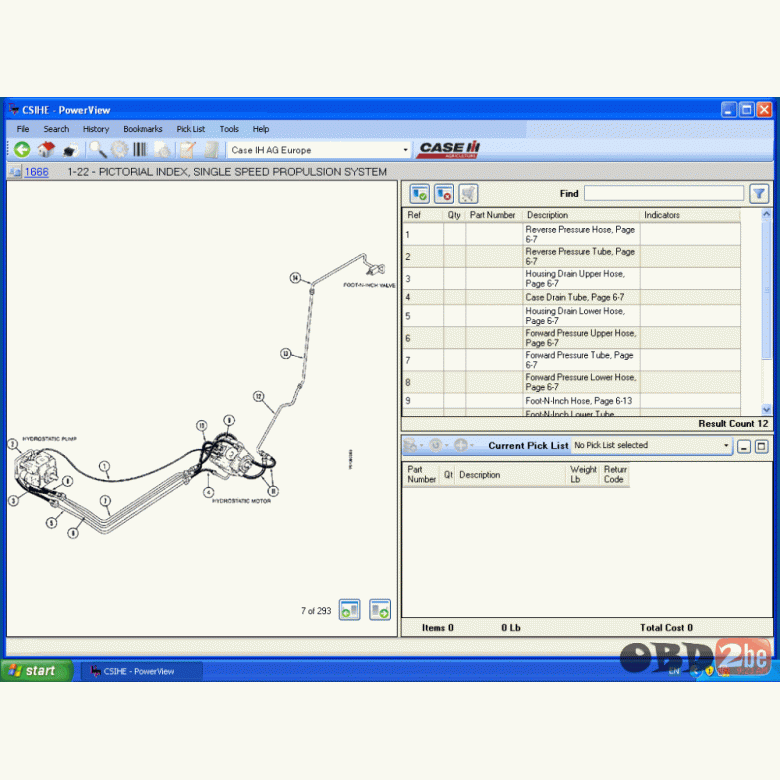The width and height of the screenshot is (780, 780).
Task: Click the parts list scrollbar thumb
Action: click(766, 290)
